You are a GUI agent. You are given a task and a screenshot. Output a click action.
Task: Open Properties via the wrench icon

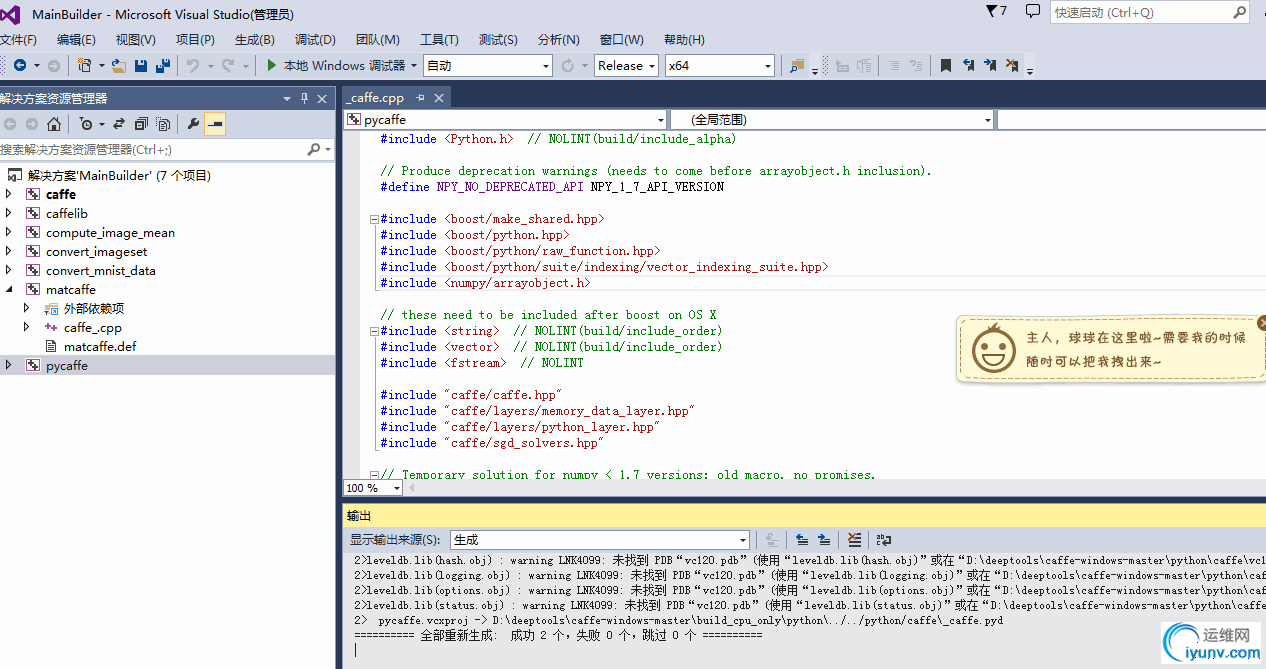click(193, 124)
